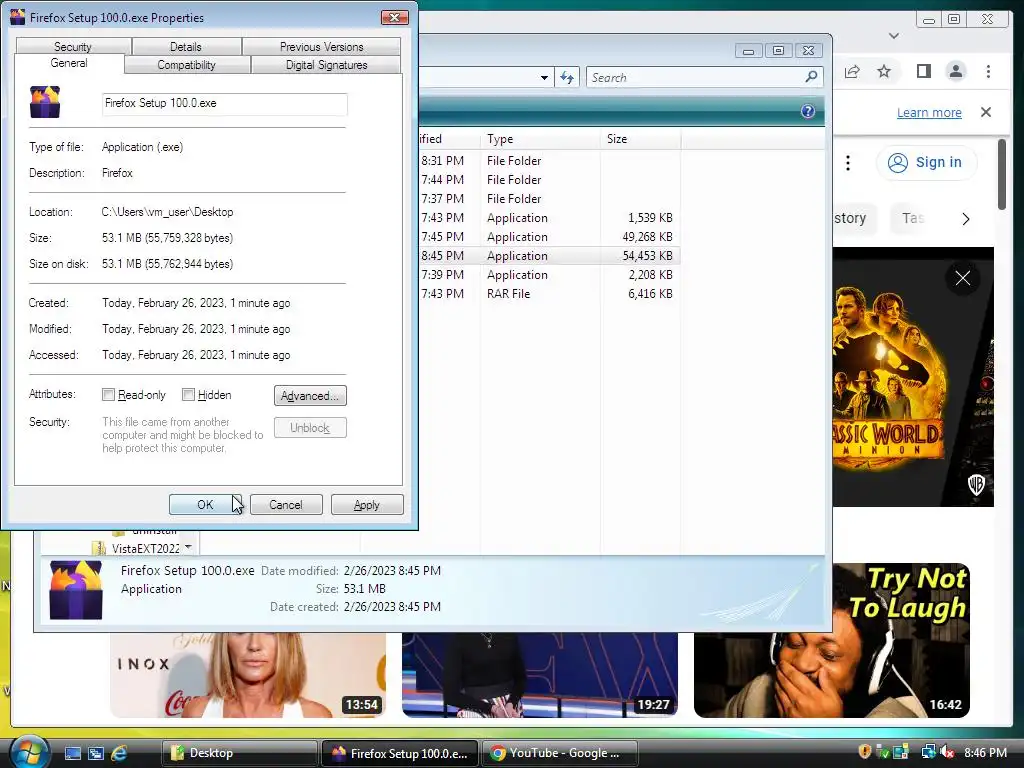Click the Chrome share page icon
This screenshot has width=1024, height=768.
(x=852, y=71)
